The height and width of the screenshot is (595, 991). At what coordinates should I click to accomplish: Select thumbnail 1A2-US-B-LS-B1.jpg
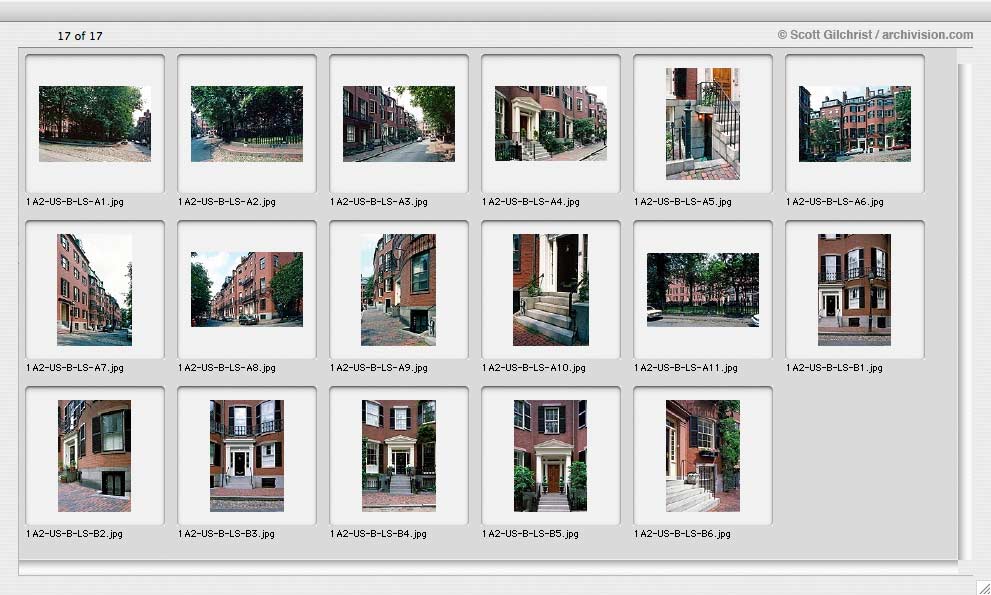(x=854, y=290)
